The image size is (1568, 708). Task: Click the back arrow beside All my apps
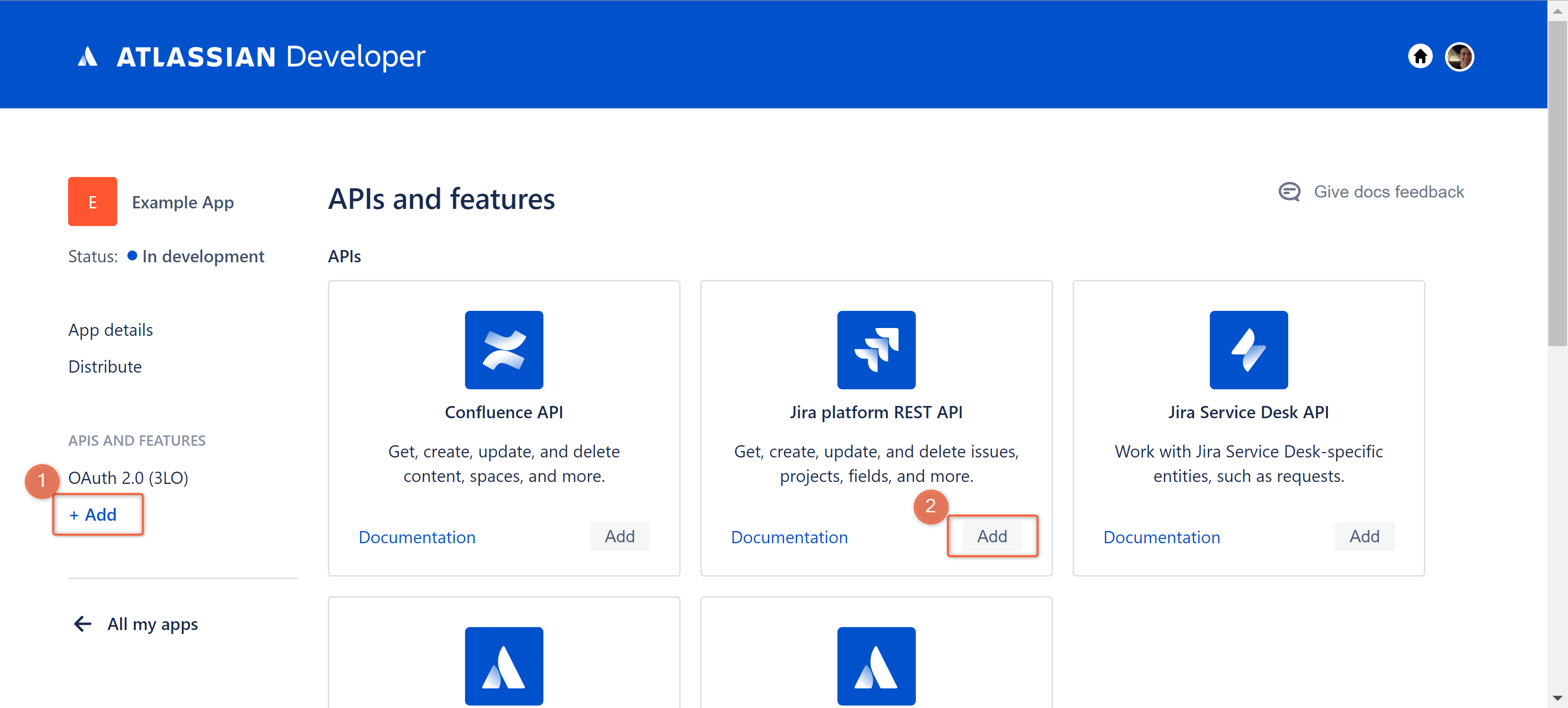(x=83, y=623)
